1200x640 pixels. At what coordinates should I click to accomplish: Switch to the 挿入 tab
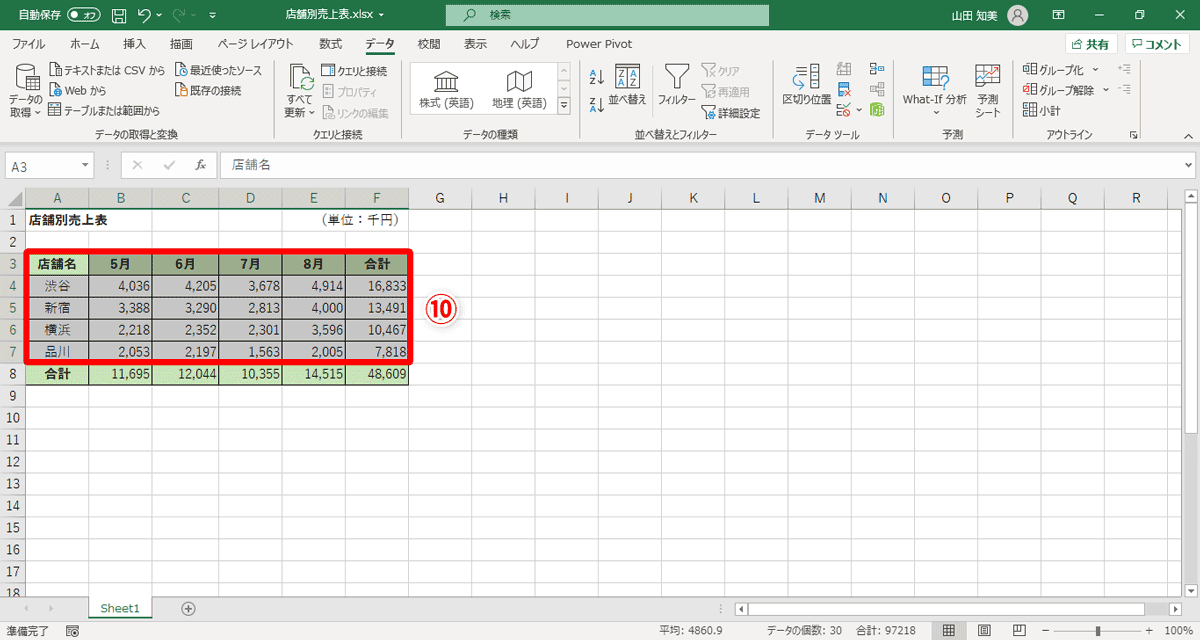pyautogui.click(x=134, y=44)
